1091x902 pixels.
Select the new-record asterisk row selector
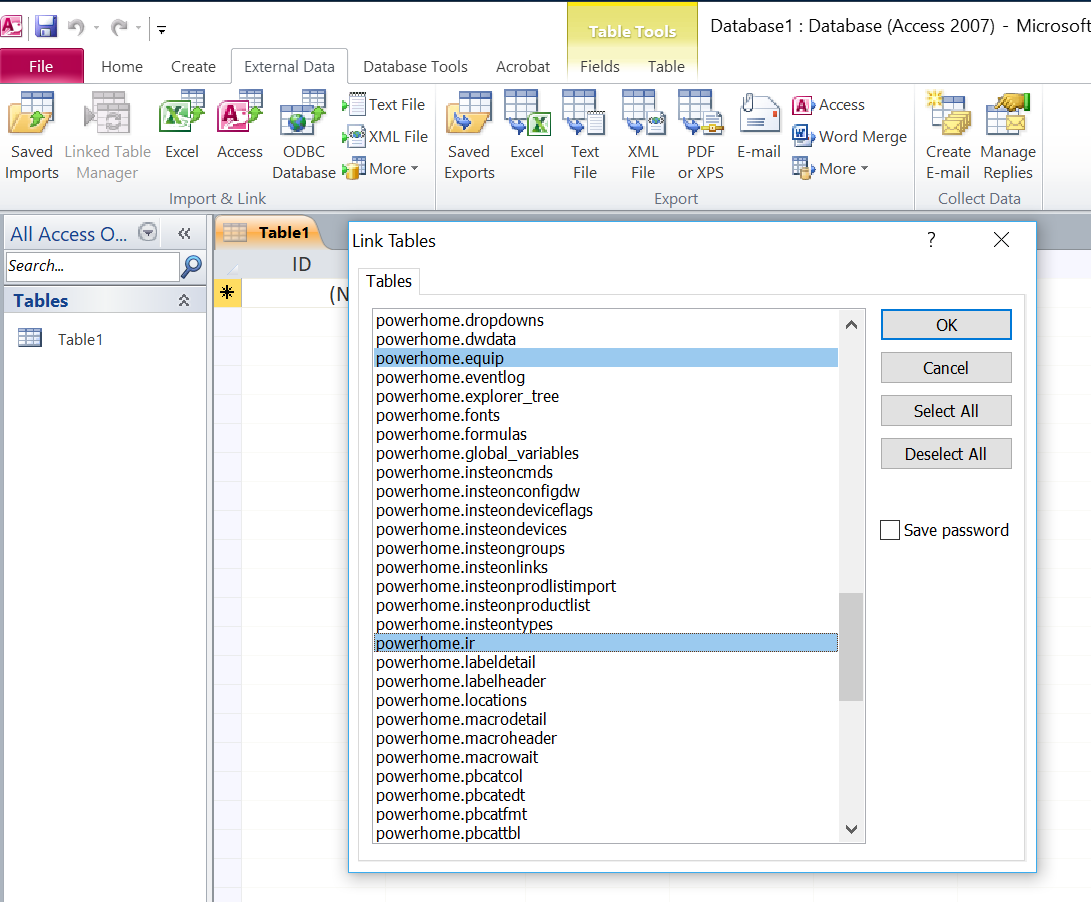pos(227,292)
